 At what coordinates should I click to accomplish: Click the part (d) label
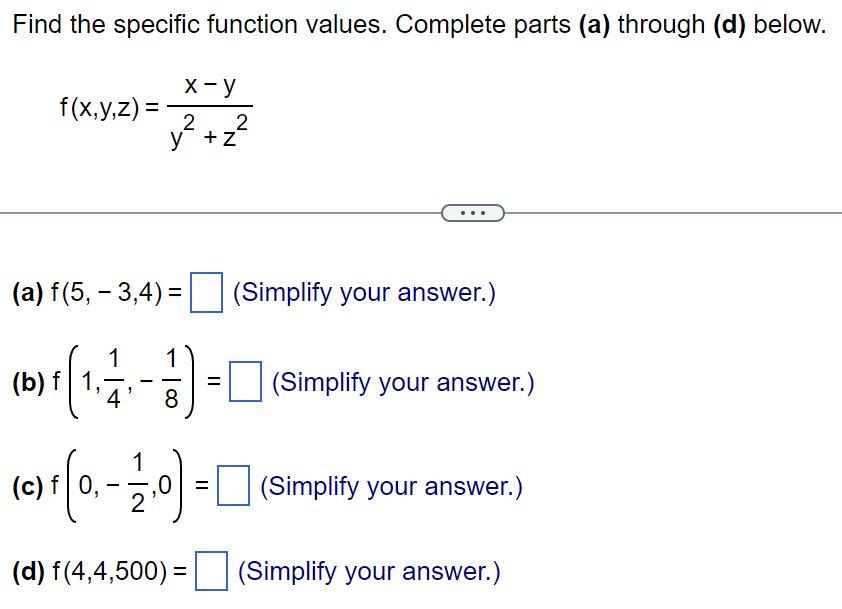[x=28, y=571]
